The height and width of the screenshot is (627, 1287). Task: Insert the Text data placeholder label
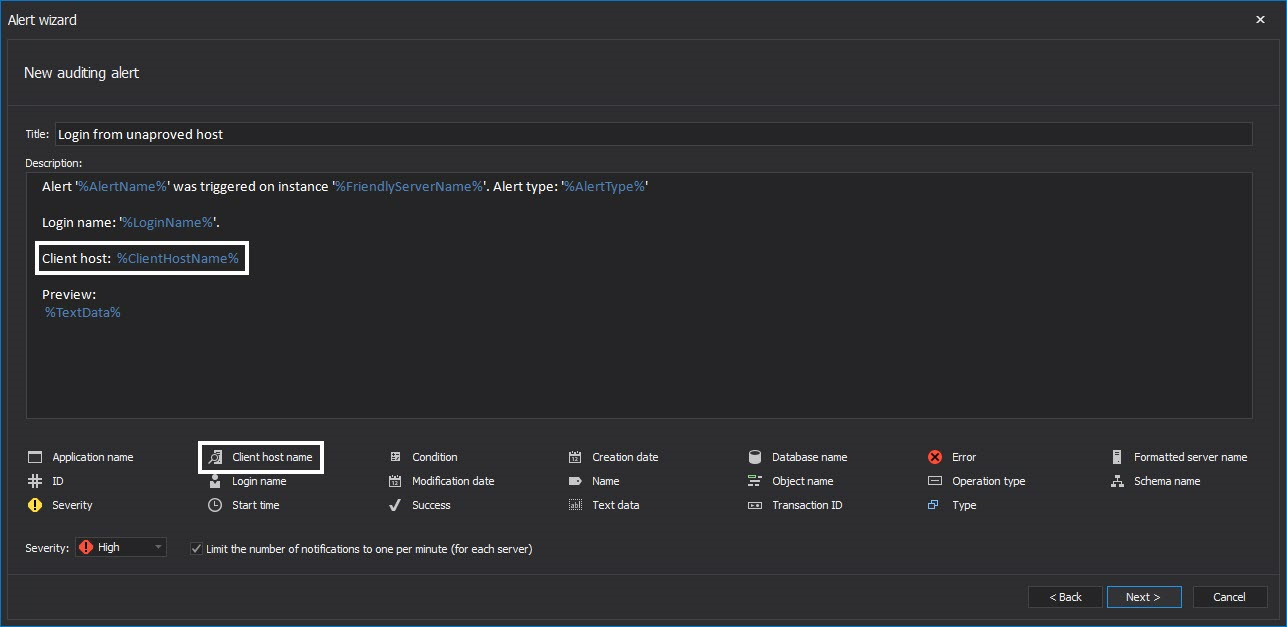point(616,505)
